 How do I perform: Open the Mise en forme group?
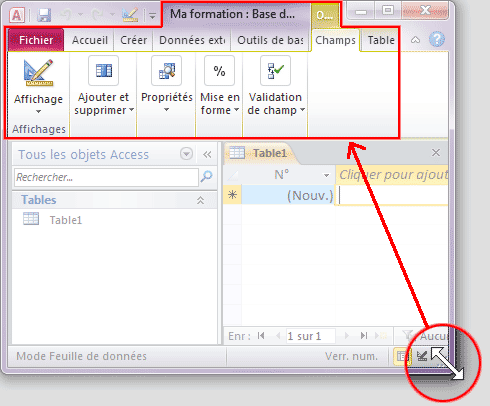coord(219,86)
